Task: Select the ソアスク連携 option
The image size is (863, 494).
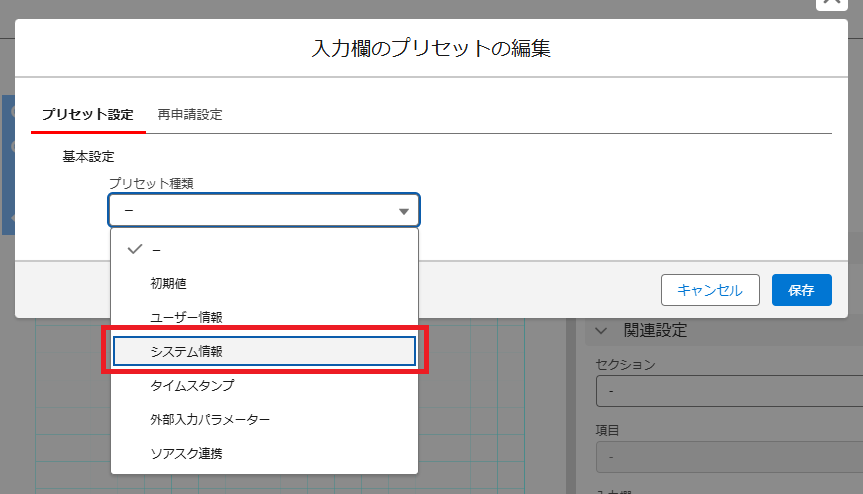Action: click(x=186, y=453)
